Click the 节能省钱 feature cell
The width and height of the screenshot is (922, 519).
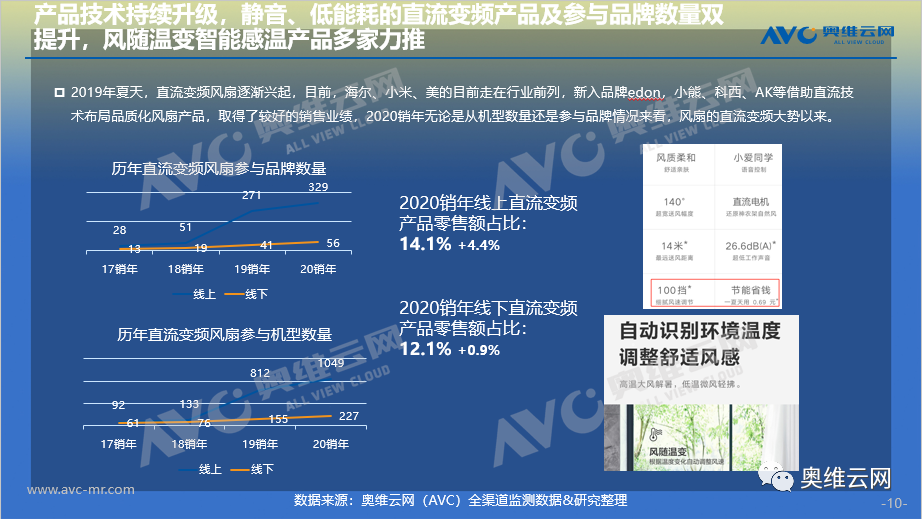[749, 293]
